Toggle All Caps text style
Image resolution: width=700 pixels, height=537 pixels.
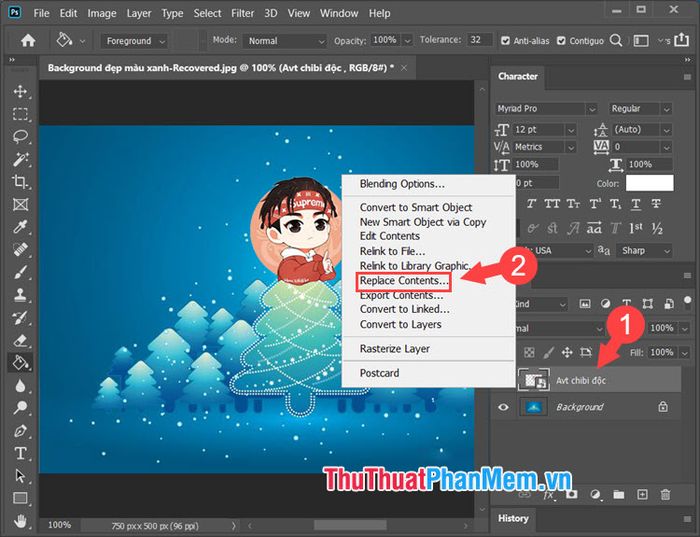pos(552,204)
